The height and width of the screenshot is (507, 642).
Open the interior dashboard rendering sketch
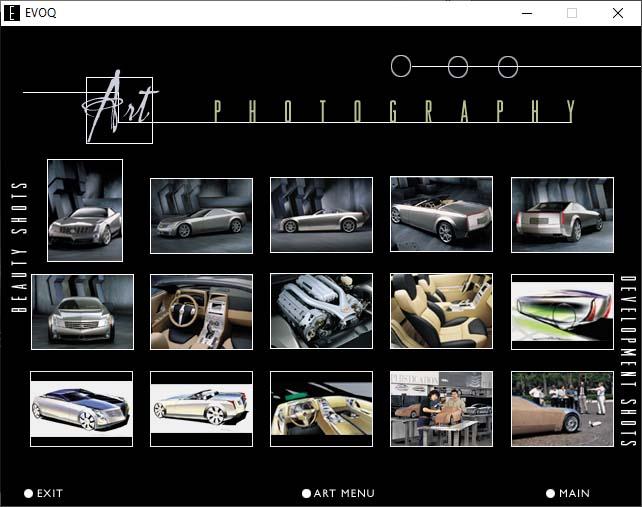coord(321,409)
